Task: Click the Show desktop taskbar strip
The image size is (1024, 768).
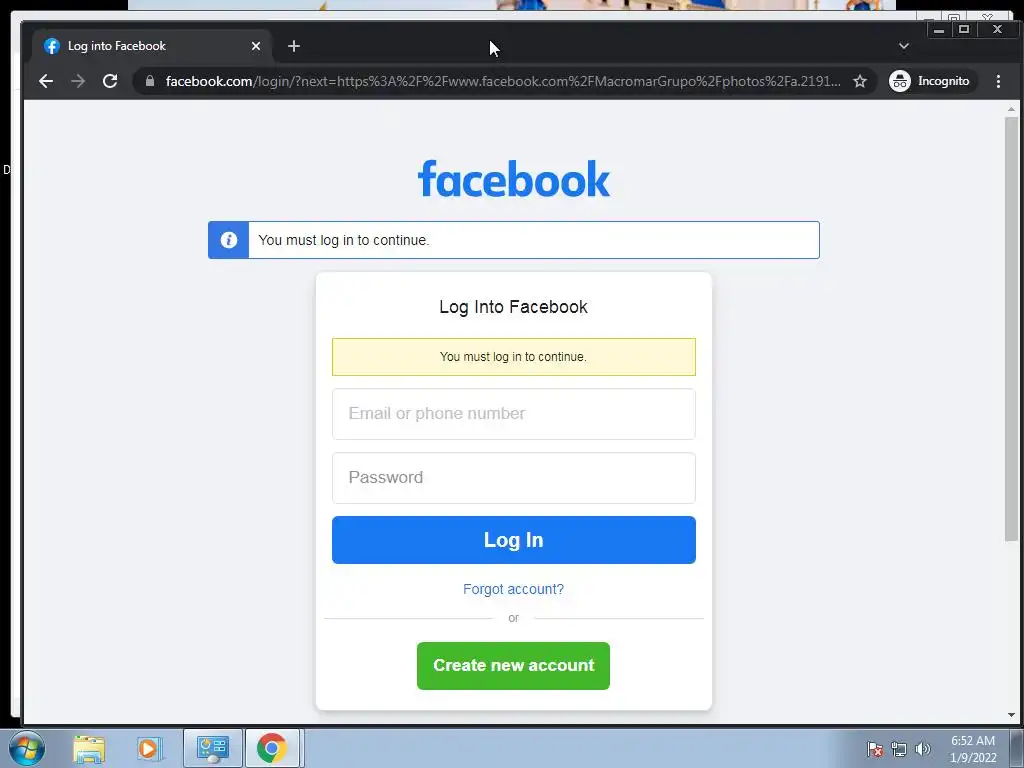Action: 1017,748
